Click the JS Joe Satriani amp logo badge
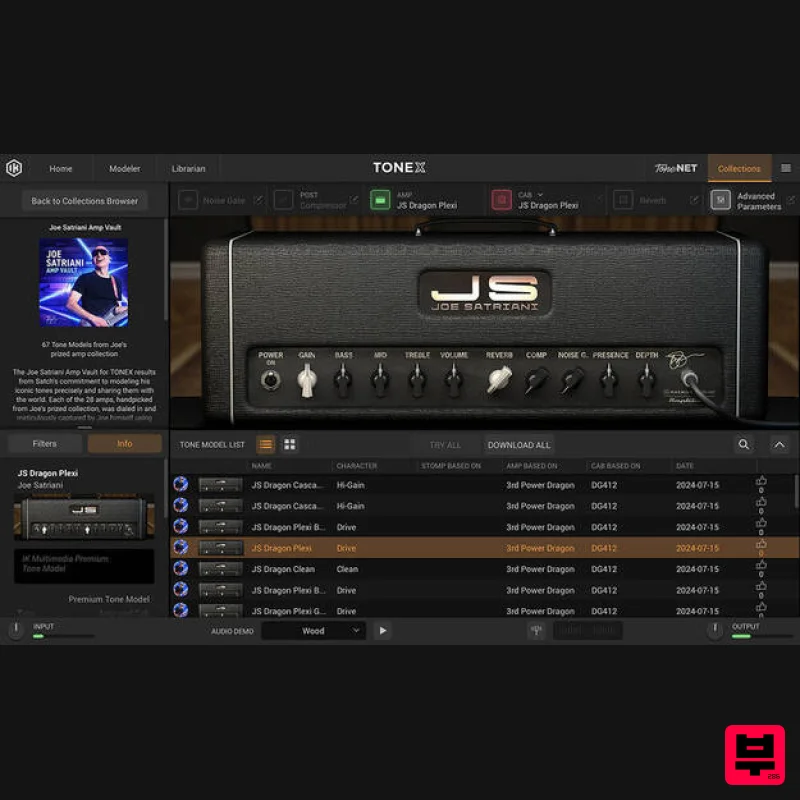 point(485,293)
